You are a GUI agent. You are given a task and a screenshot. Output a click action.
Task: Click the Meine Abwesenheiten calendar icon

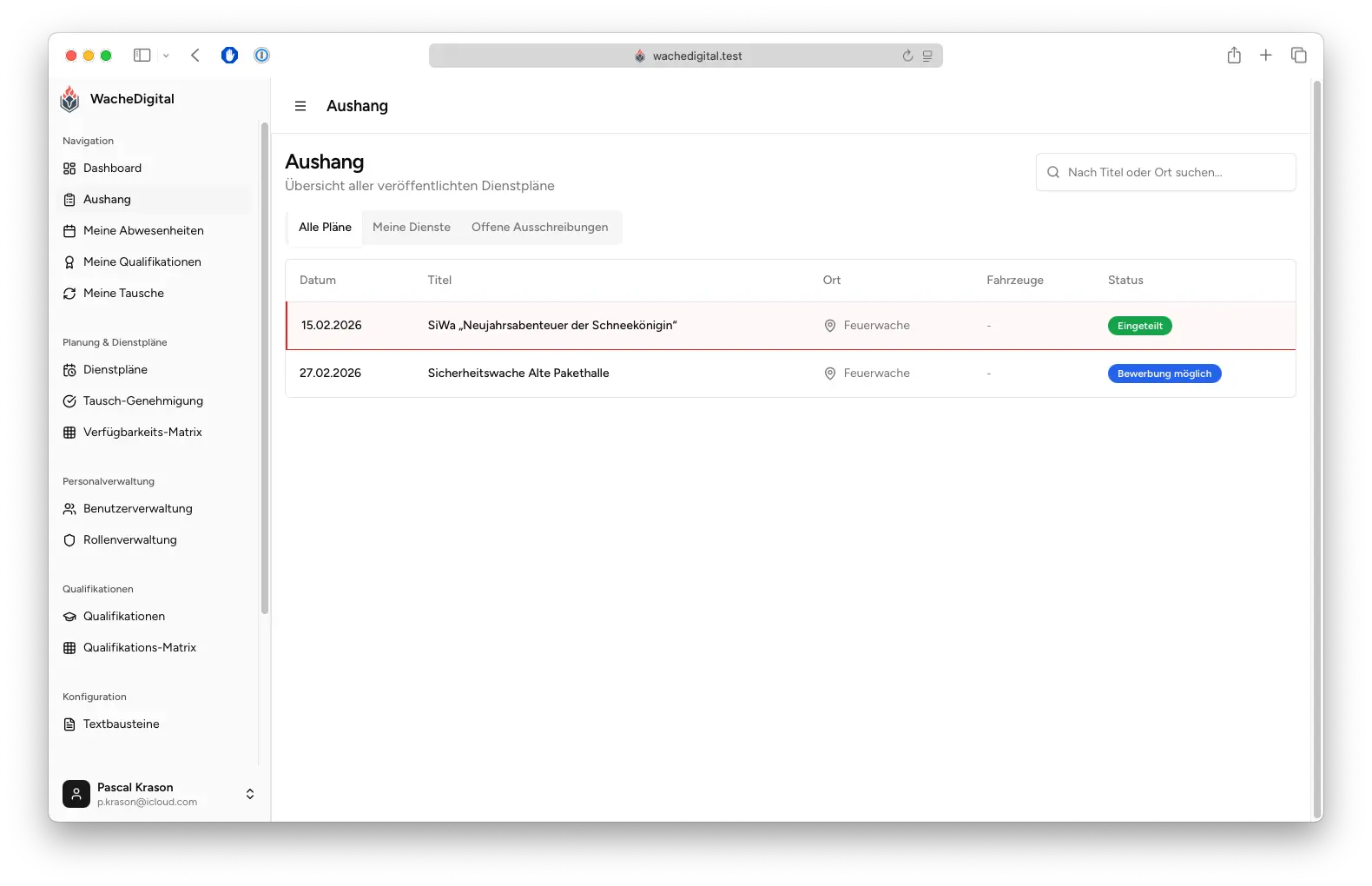point(69,231)
